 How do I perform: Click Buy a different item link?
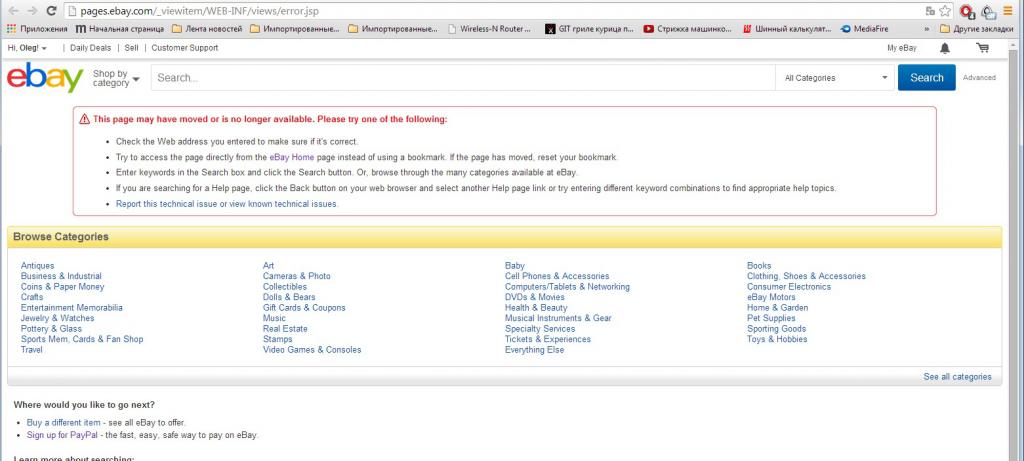coord(63,423)
